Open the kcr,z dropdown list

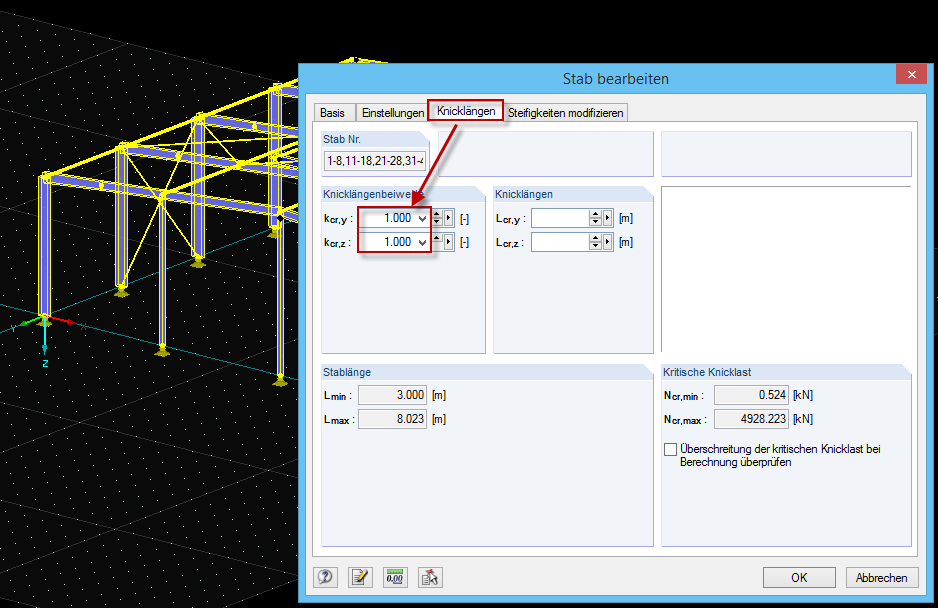[x=420, y=241]
